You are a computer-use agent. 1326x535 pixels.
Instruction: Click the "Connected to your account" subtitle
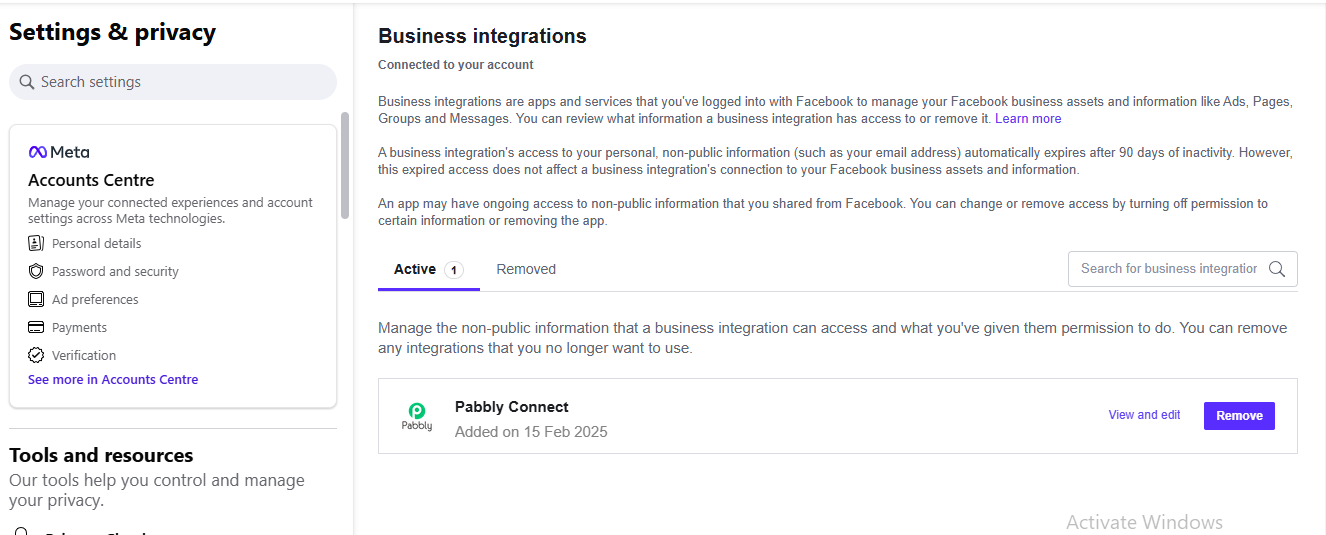pos(456,65)
